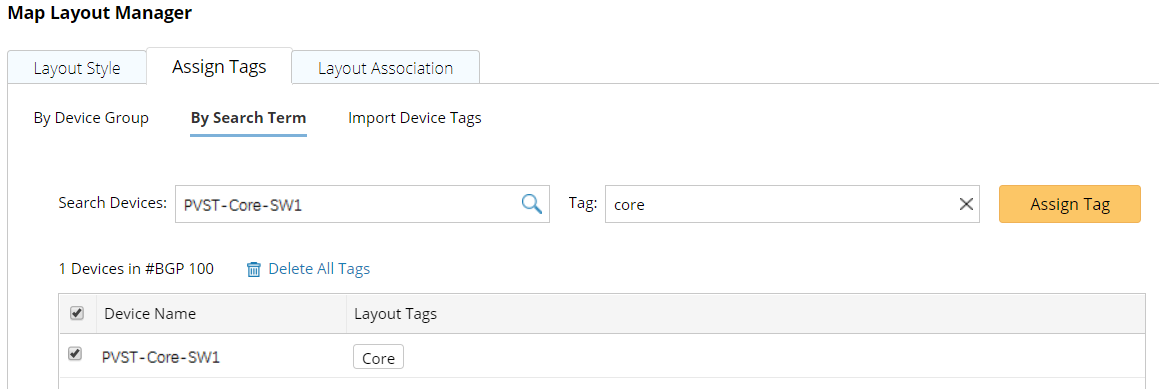The width and height of the screenshot is (1159, 389).
Task: Click the 1 Devices in #BGP 100 label
Action: tap(136, 269)
